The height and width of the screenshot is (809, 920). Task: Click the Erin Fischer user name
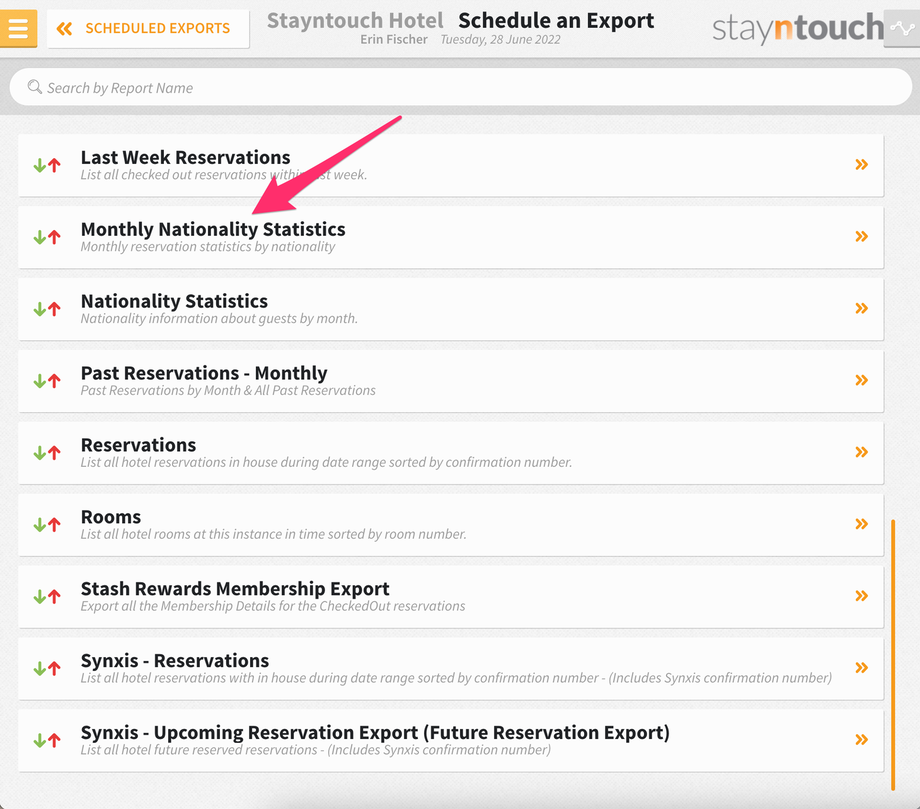394,39
